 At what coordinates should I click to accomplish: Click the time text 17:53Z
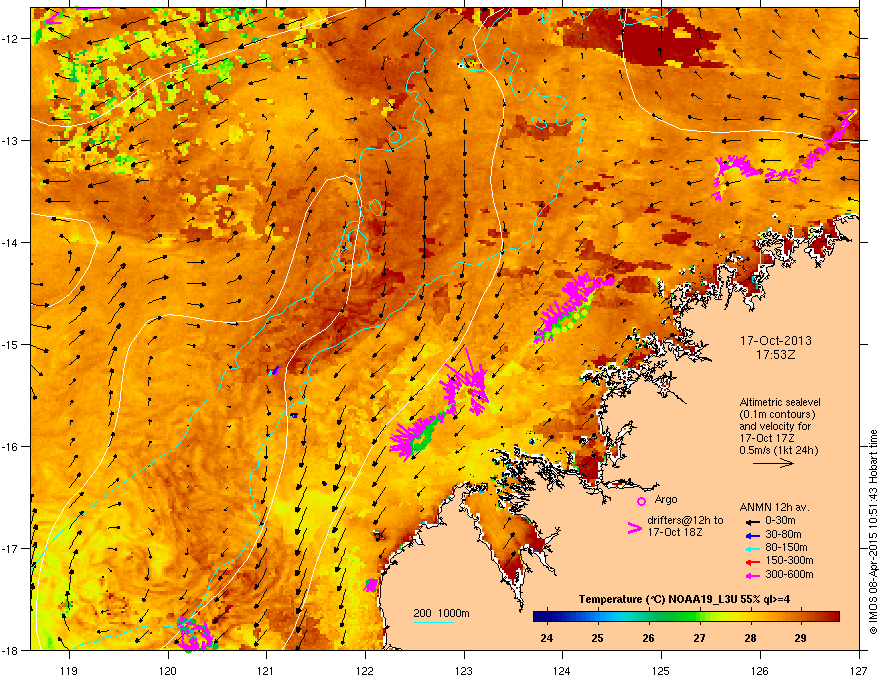pyautogui.click(x=776, y=355)
